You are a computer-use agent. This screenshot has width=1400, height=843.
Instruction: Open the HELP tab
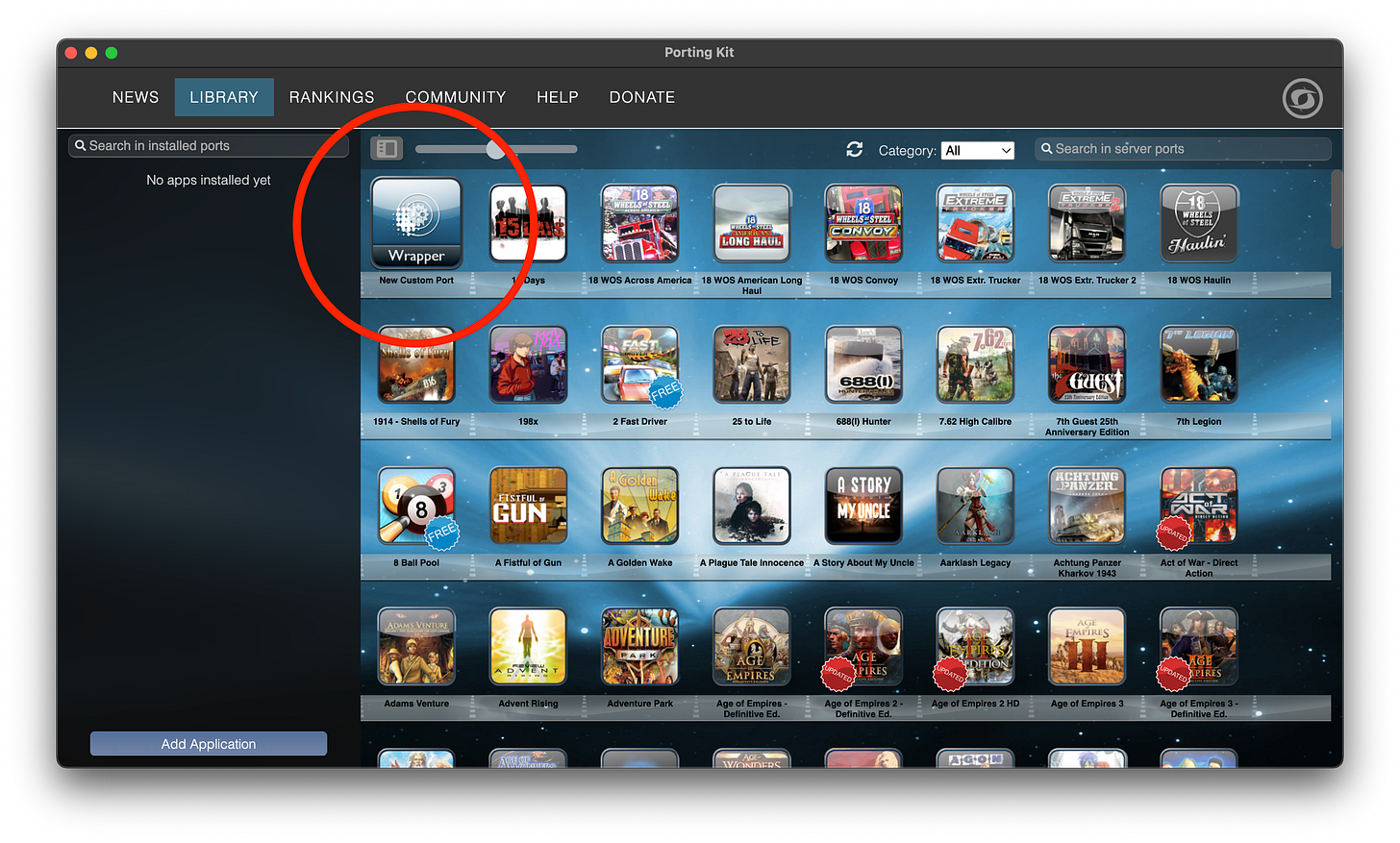[x=558, y=97]
